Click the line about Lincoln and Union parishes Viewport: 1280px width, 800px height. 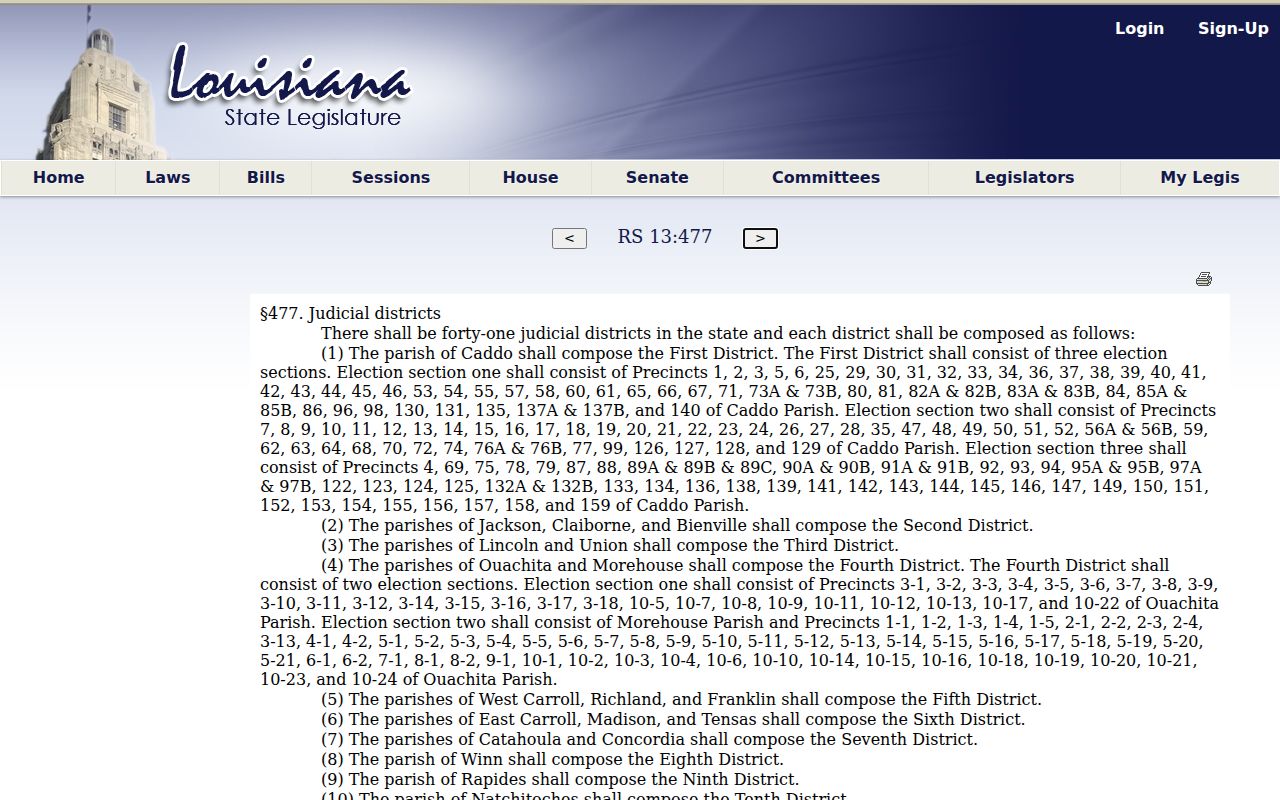pyautogui.click(x=610, y=546)
